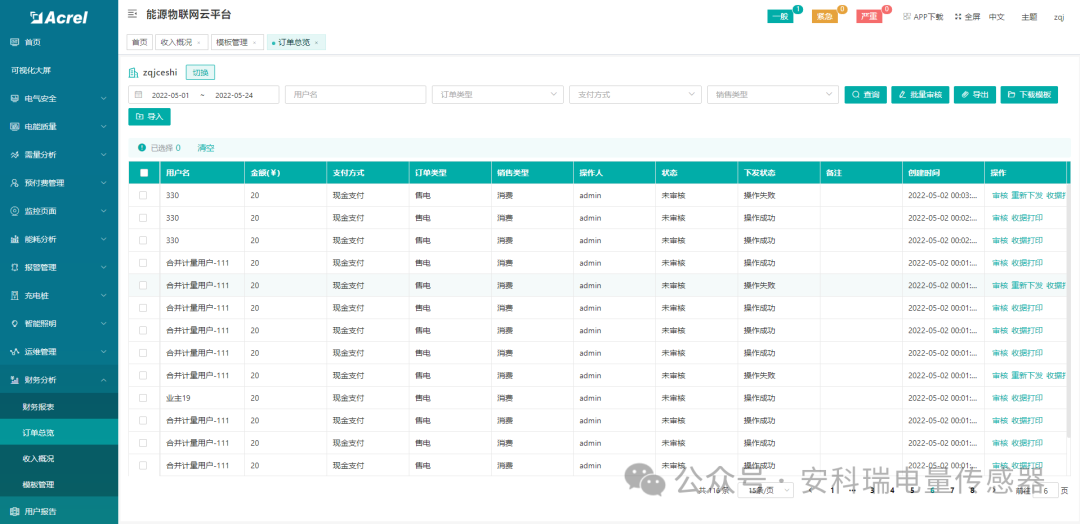Click the 预付费管理 sidebar icon
The height and width of the screenshot is (524, 1080).
(14, 183)
